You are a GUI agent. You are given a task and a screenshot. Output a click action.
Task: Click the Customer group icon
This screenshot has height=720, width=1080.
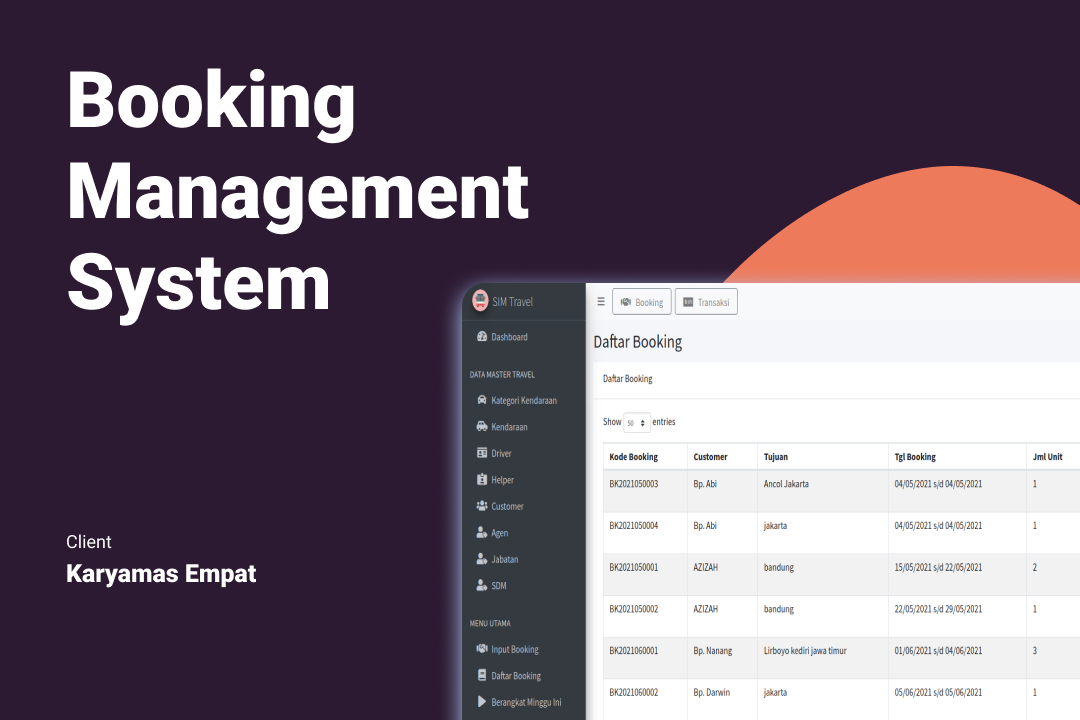coord(482,506)
